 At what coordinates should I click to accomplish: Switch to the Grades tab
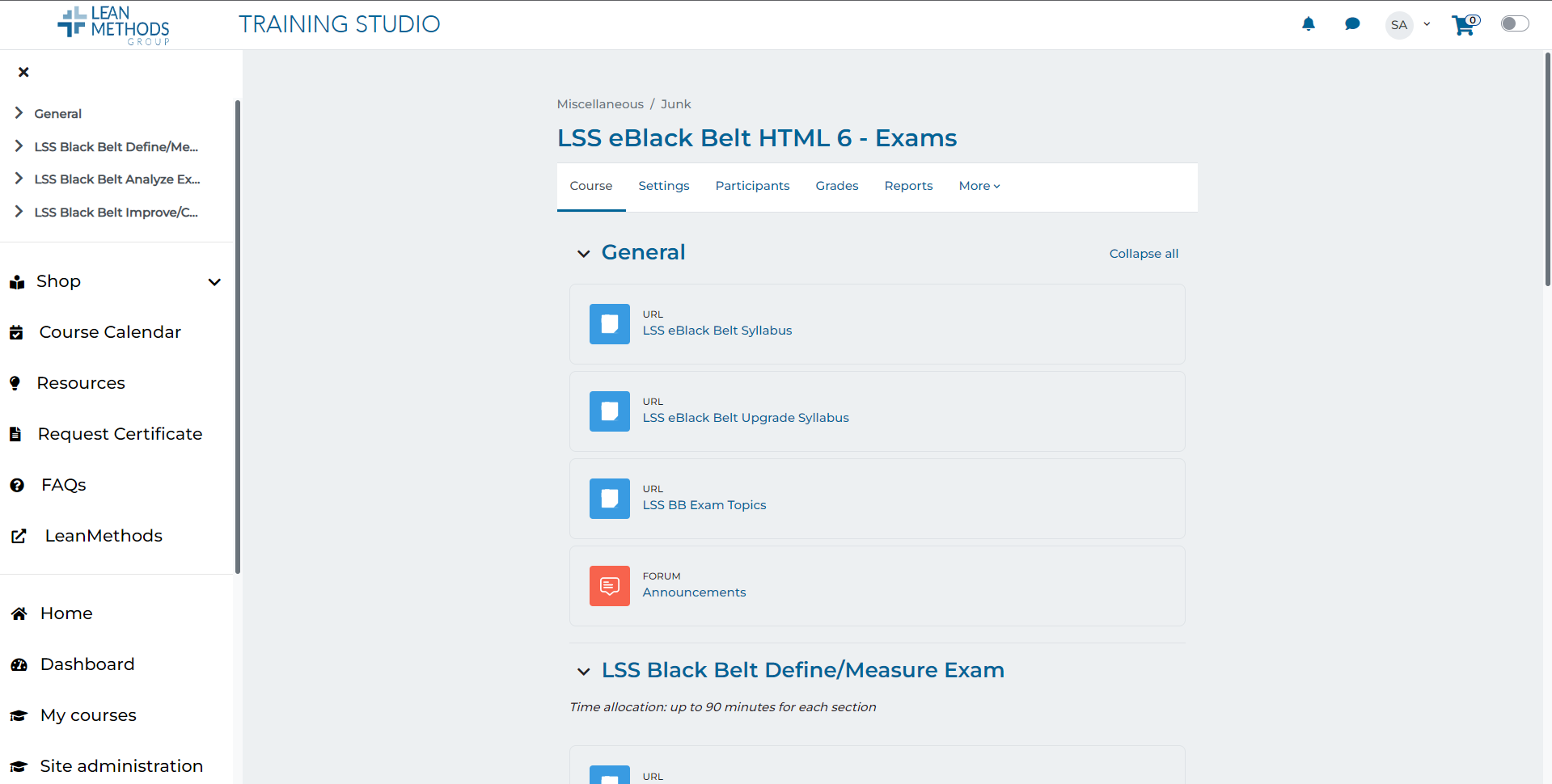coord(836,186)
